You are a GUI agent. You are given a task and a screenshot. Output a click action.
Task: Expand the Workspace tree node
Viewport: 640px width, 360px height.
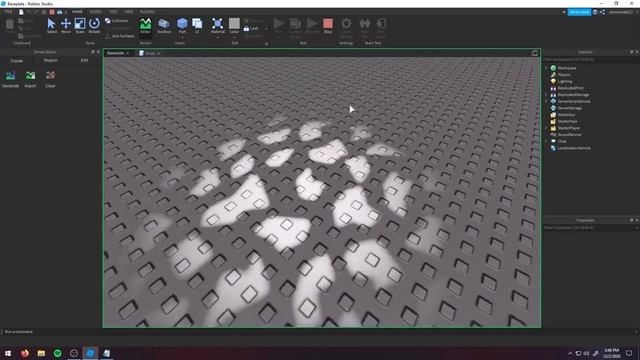547,68
